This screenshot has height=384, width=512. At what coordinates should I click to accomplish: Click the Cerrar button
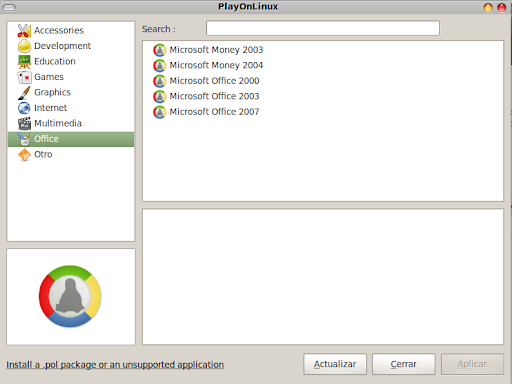404,364
